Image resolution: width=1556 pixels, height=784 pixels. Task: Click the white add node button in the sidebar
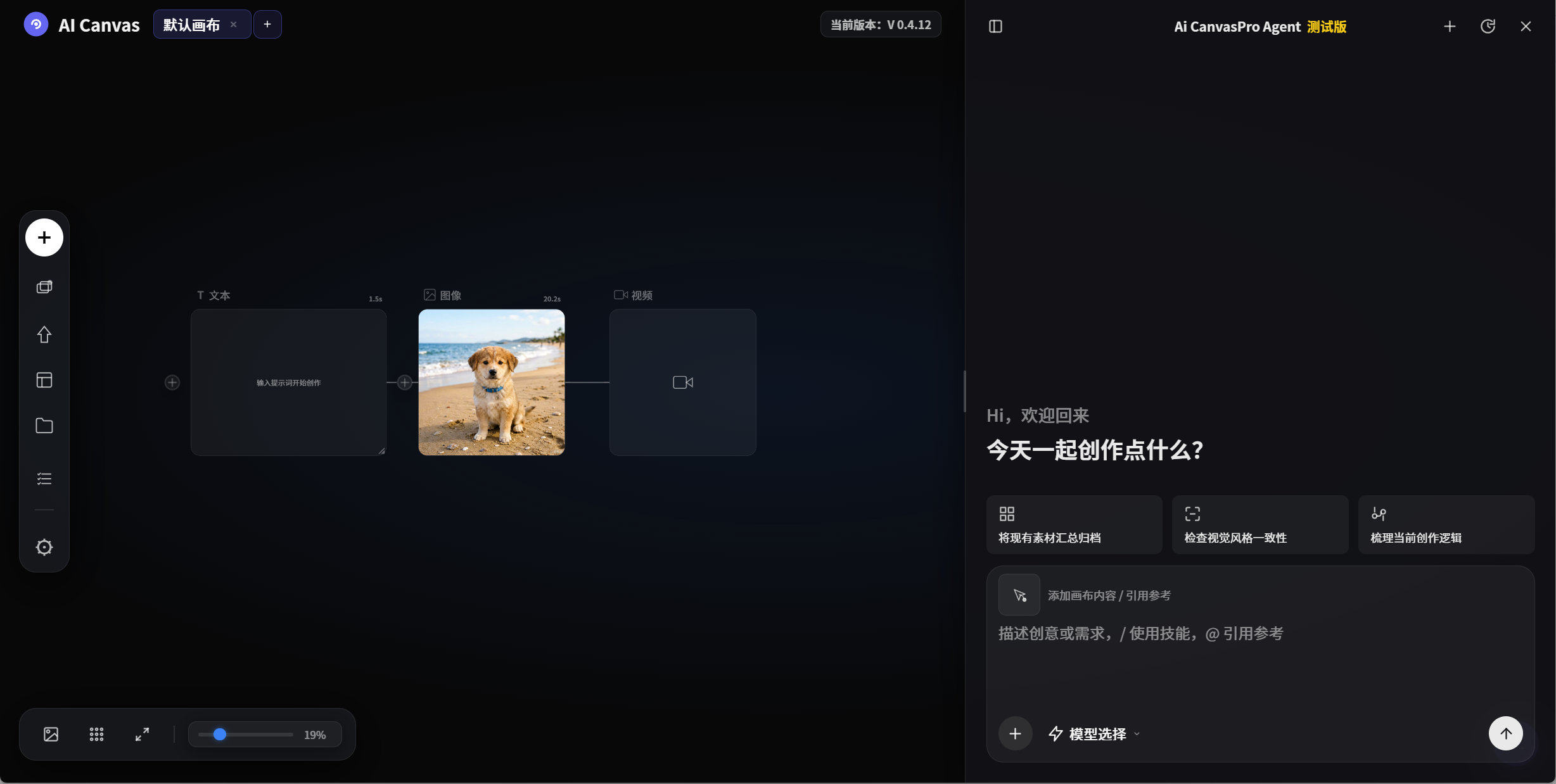click(x=44, y=237)
